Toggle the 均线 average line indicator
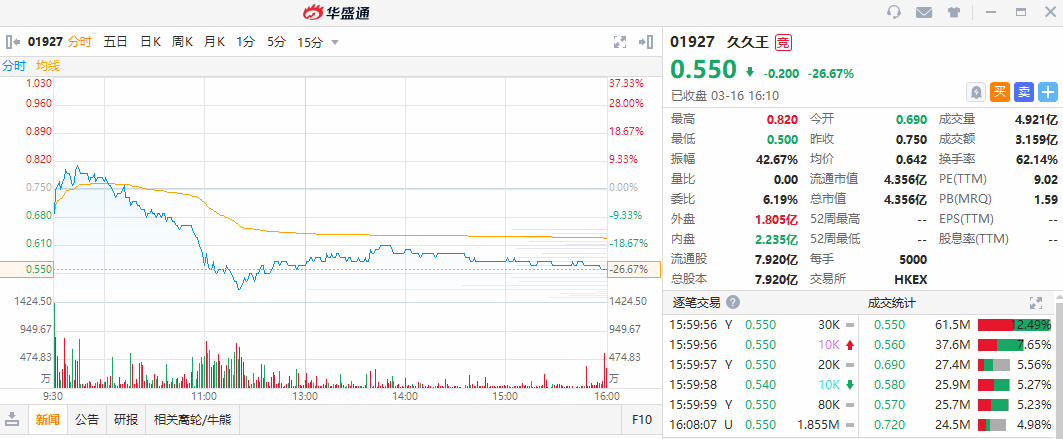 tap(48, 66)
